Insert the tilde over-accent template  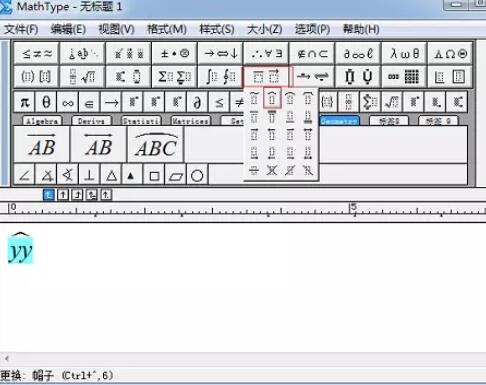click(254, 99)
